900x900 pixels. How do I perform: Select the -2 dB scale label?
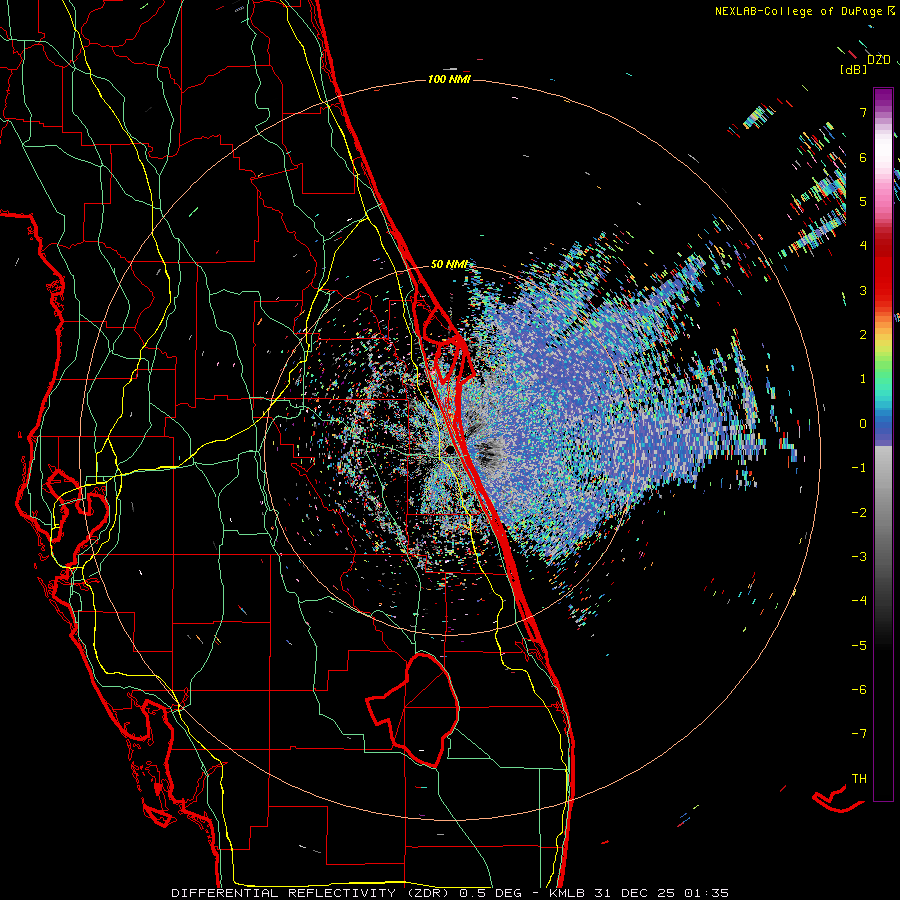(x=859, y=513)
